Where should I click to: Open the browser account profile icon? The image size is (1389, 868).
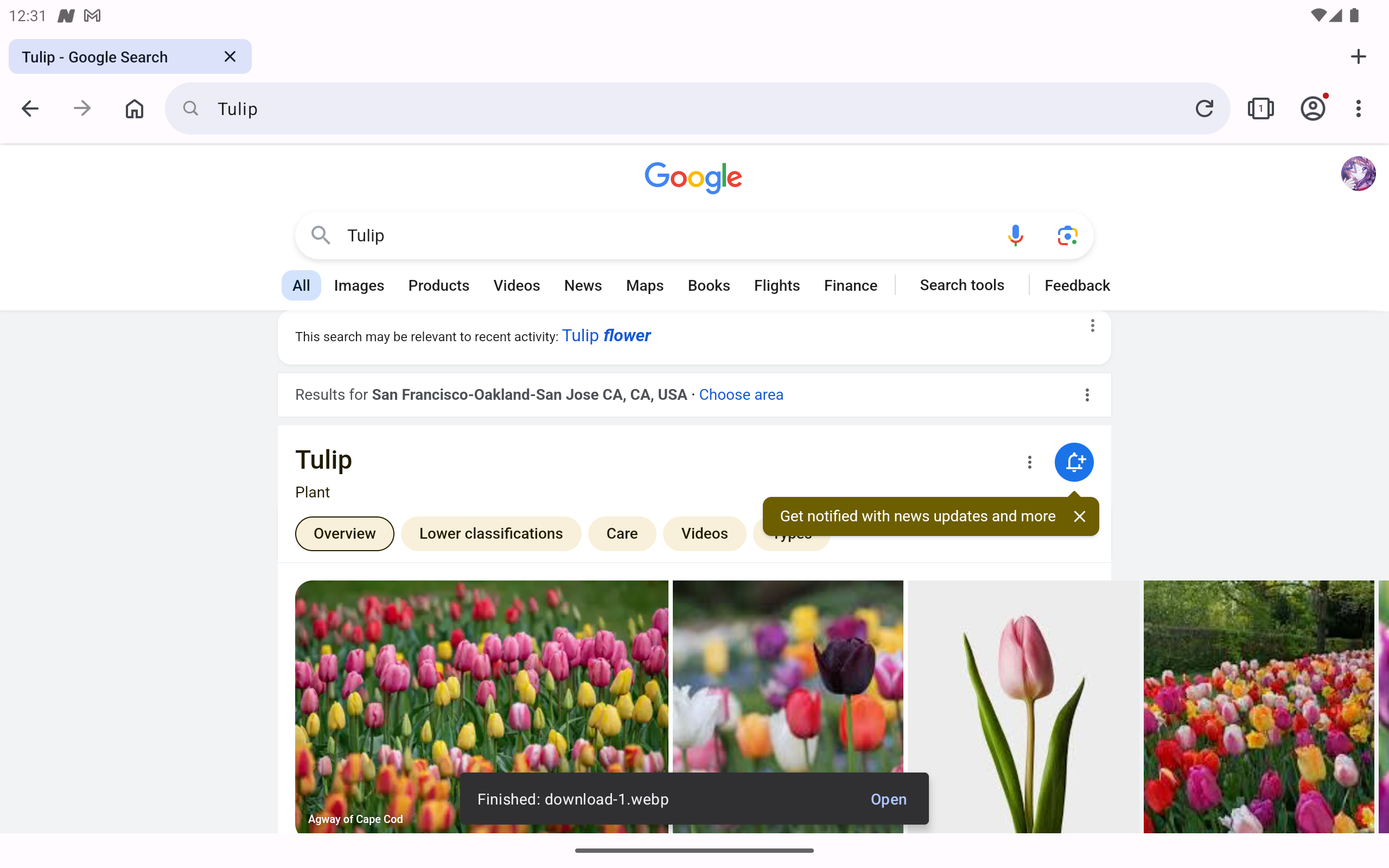tap(1313, 108)
